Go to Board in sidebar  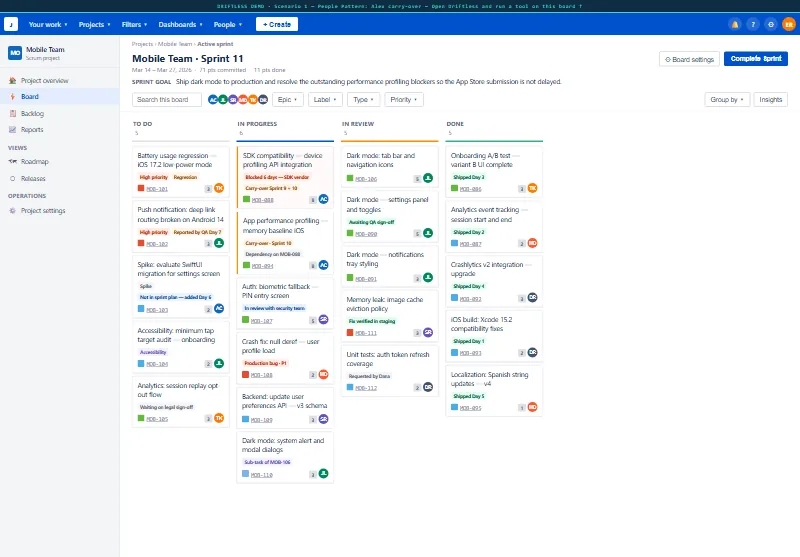coord(60,96)
